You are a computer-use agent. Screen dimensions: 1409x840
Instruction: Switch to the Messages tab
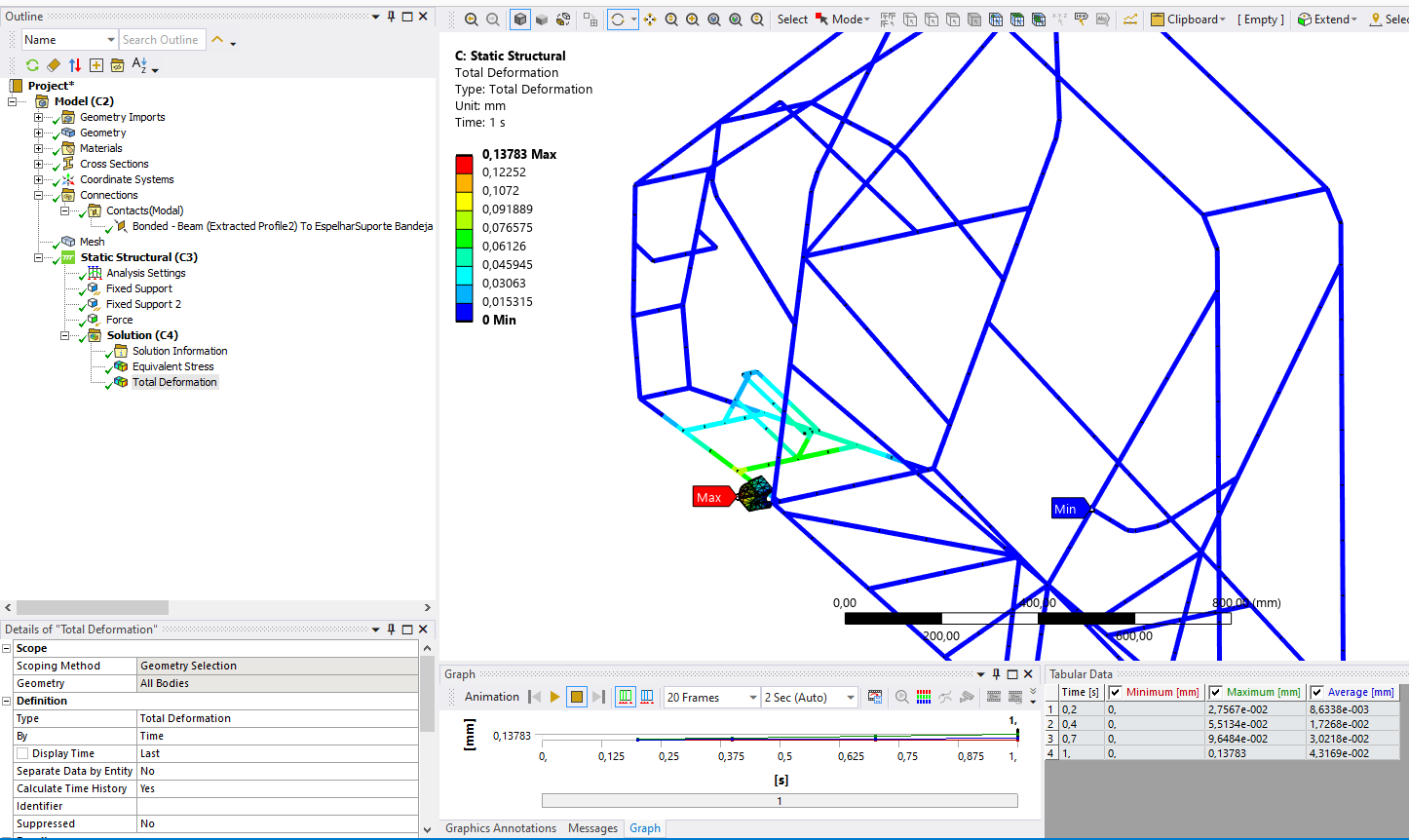click(x=592, y=828)
